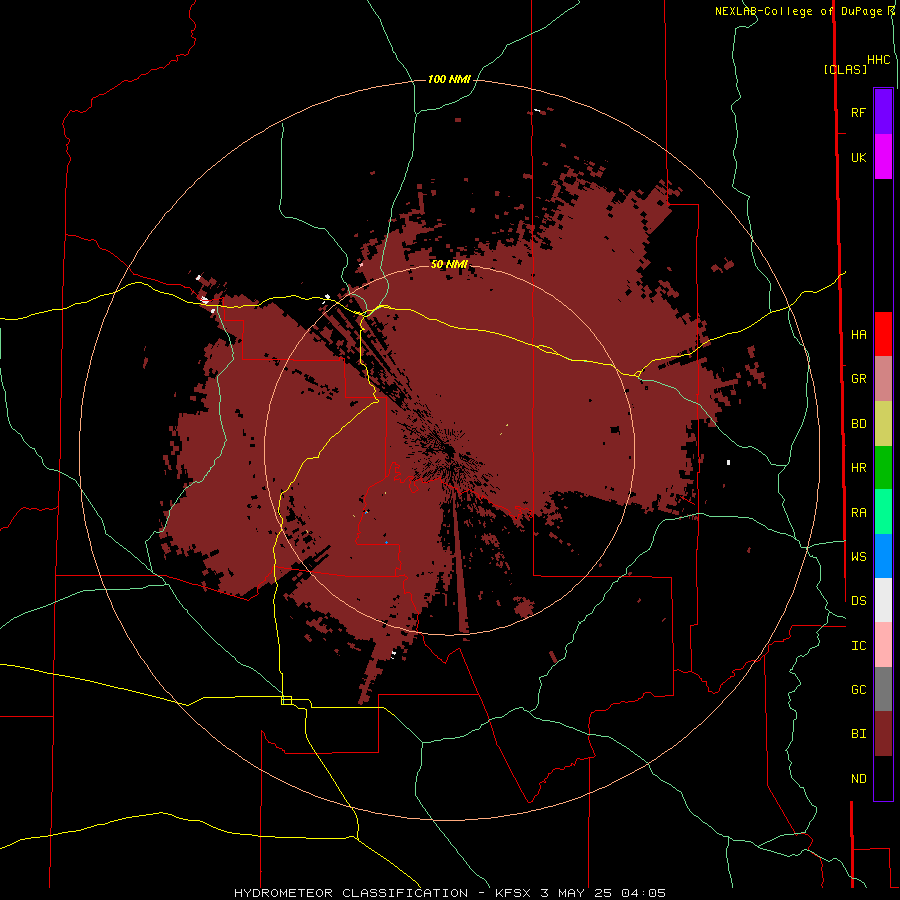Click "HYDROMETEOR CLASSIFICATION" in the bottom caption
The image size is (900, 900).
[351, 893]
